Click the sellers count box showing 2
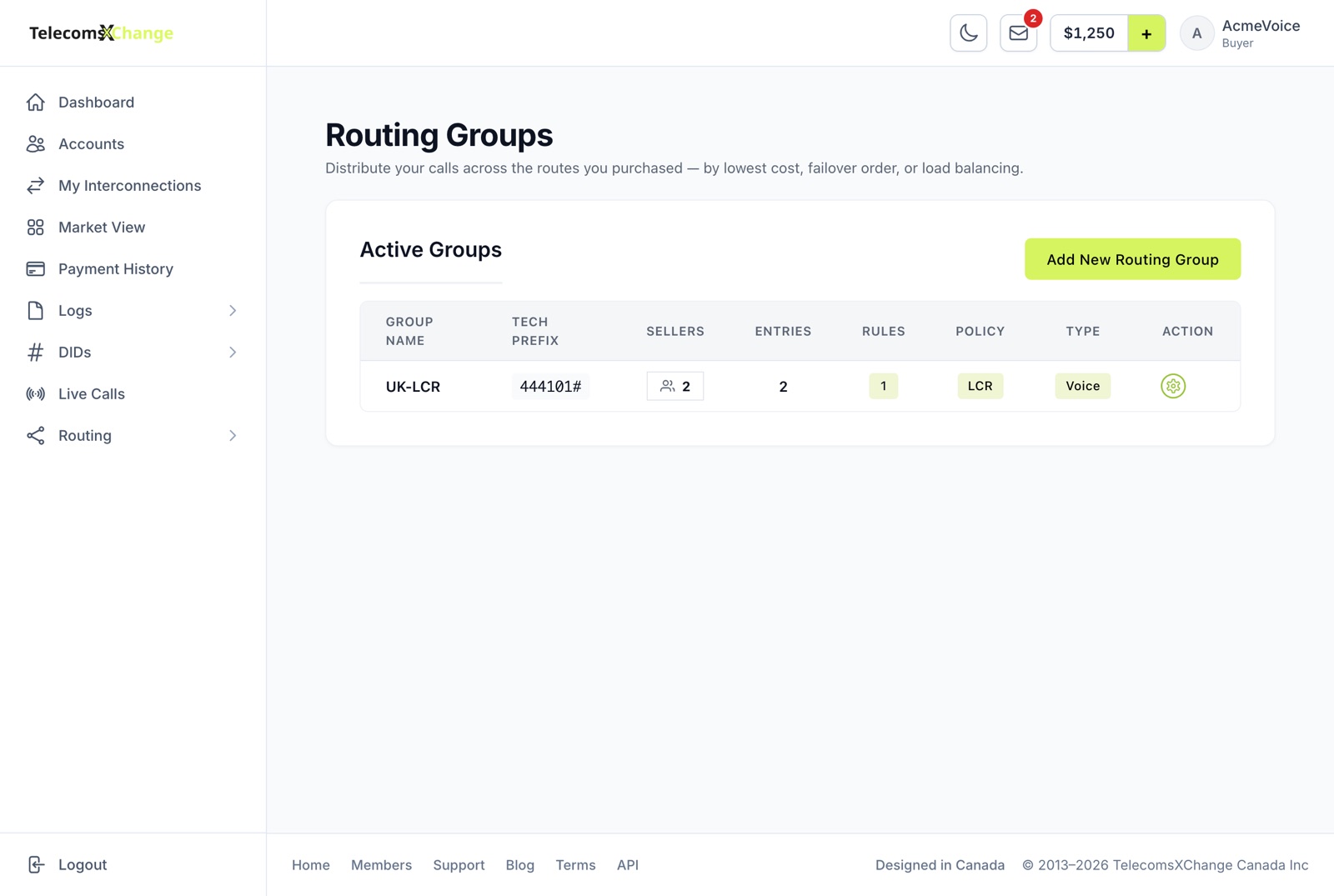The width and height of the screenshot is (1334, 896). (x=675, y=386)
